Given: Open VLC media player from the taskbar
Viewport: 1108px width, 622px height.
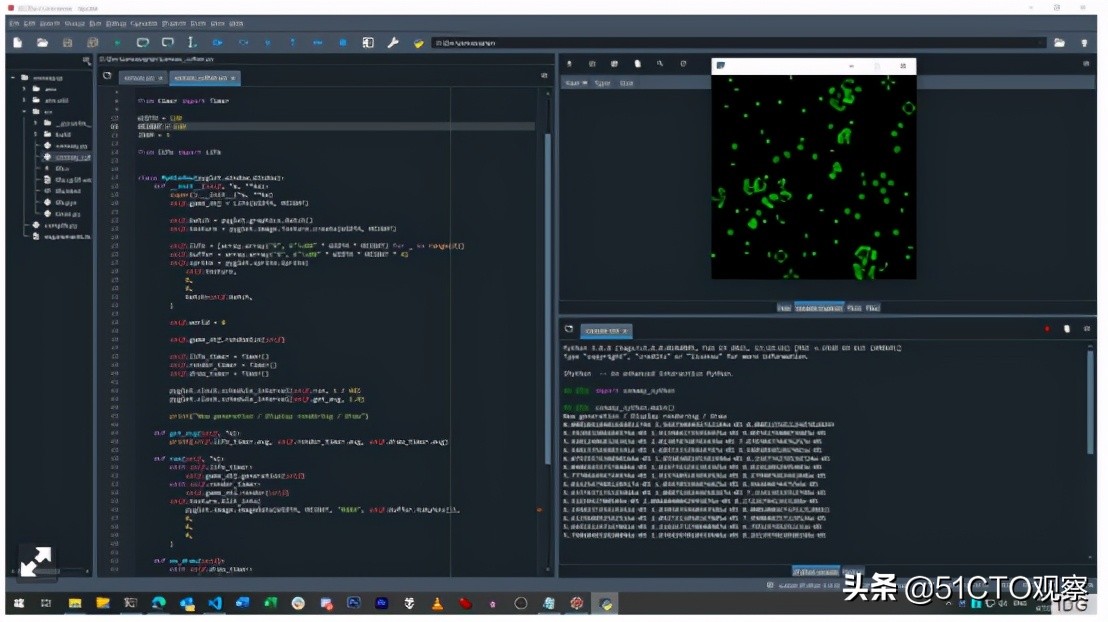Looking at the screenshot, I should (x=437, y=603).
